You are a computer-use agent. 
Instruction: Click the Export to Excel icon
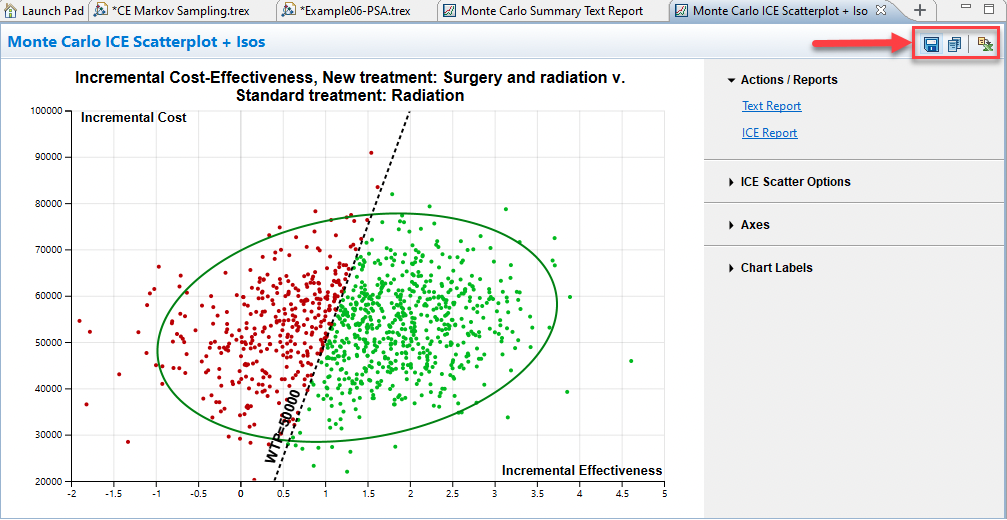985,45
